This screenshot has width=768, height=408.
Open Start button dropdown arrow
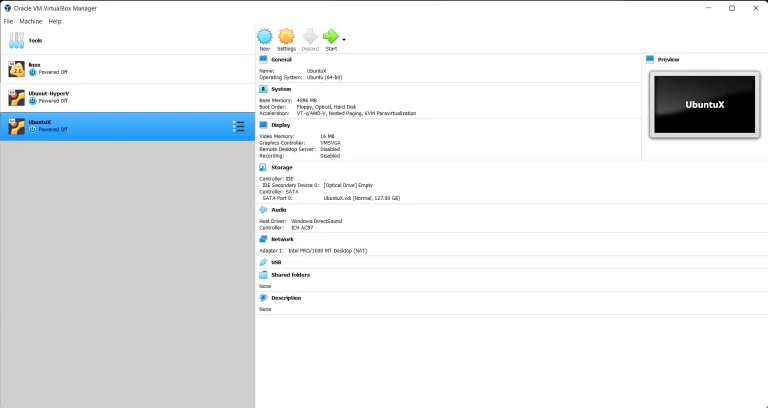click(344, 40)
